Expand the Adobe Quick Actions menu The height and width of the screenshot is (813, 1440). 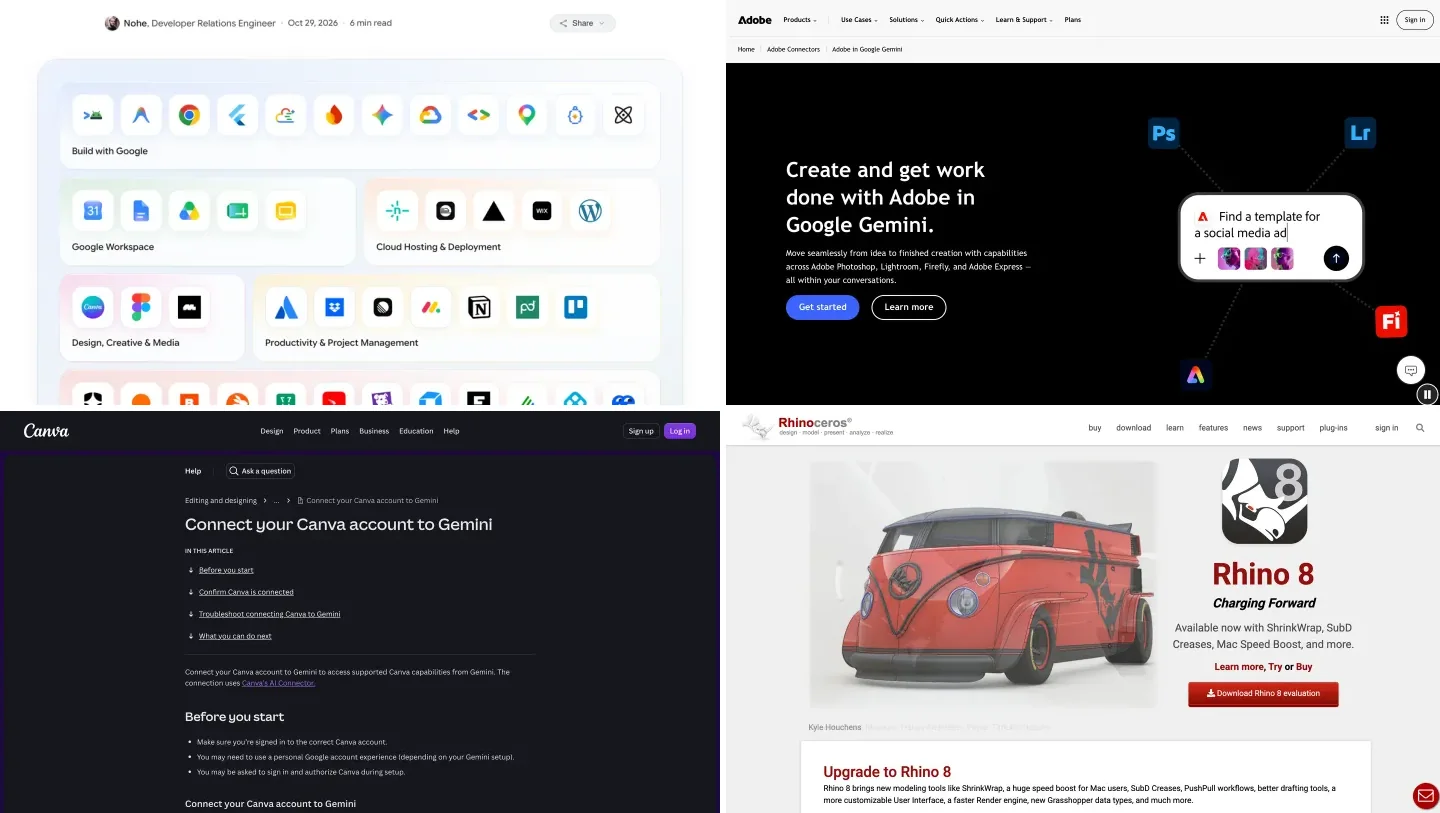[960, 20]
